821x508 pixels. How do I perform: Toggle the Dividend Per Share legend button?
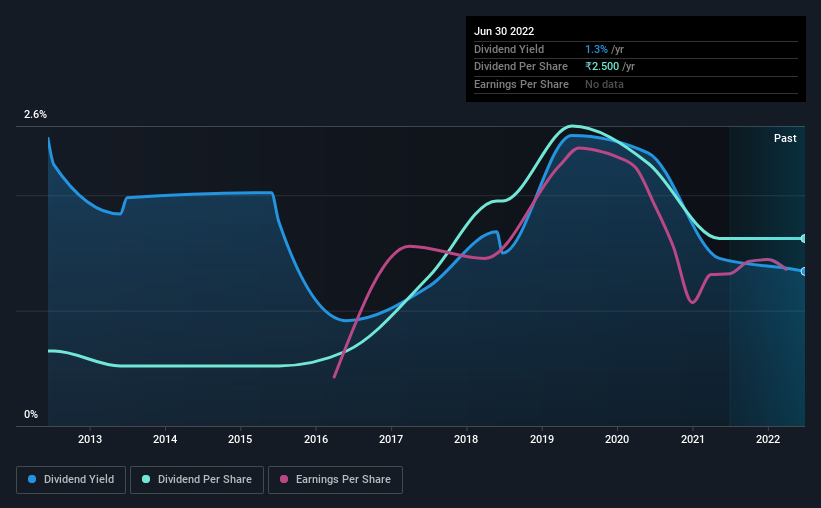click(x=197, y=480)
